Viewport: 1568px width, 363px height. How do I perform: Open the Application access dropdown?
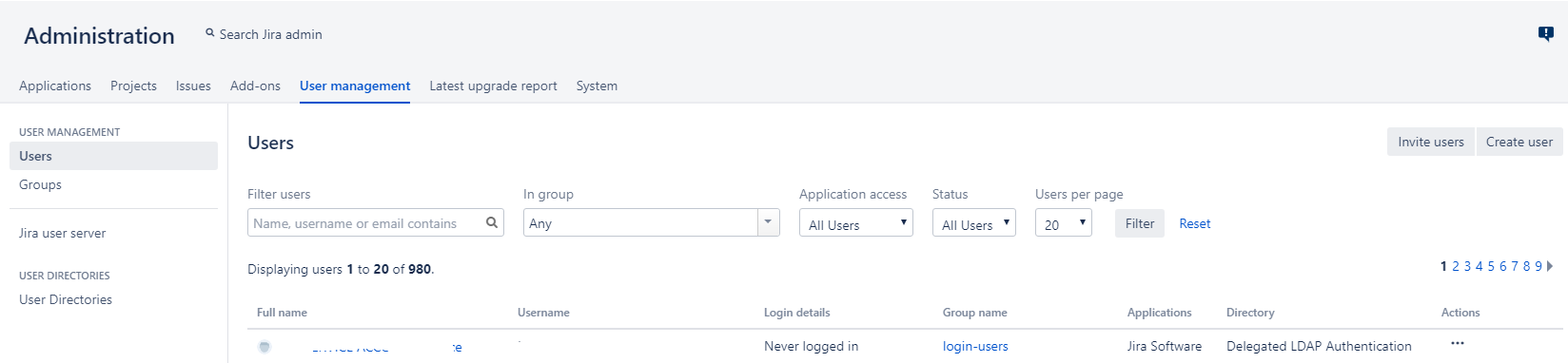tap(856, 222)
